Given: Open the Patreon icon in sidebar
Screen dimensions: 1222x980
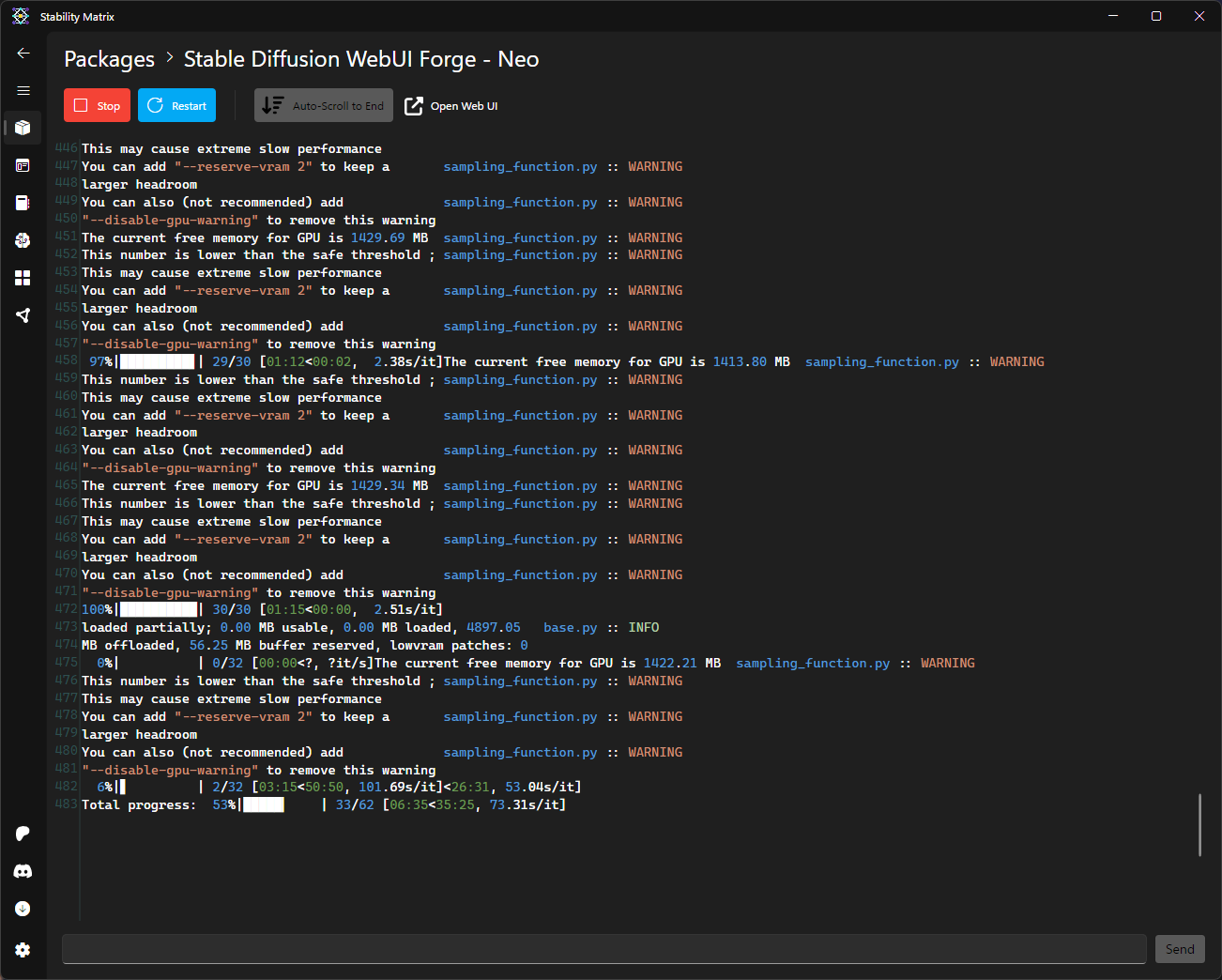Looking at the screenshot, I should [x=23, y=834].
